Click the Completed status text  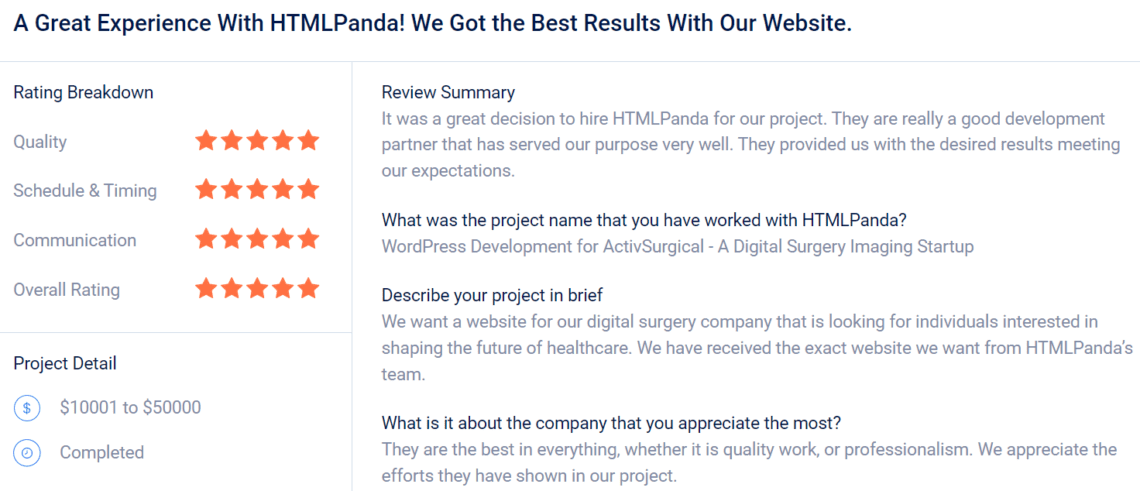[x=102, y=452]
